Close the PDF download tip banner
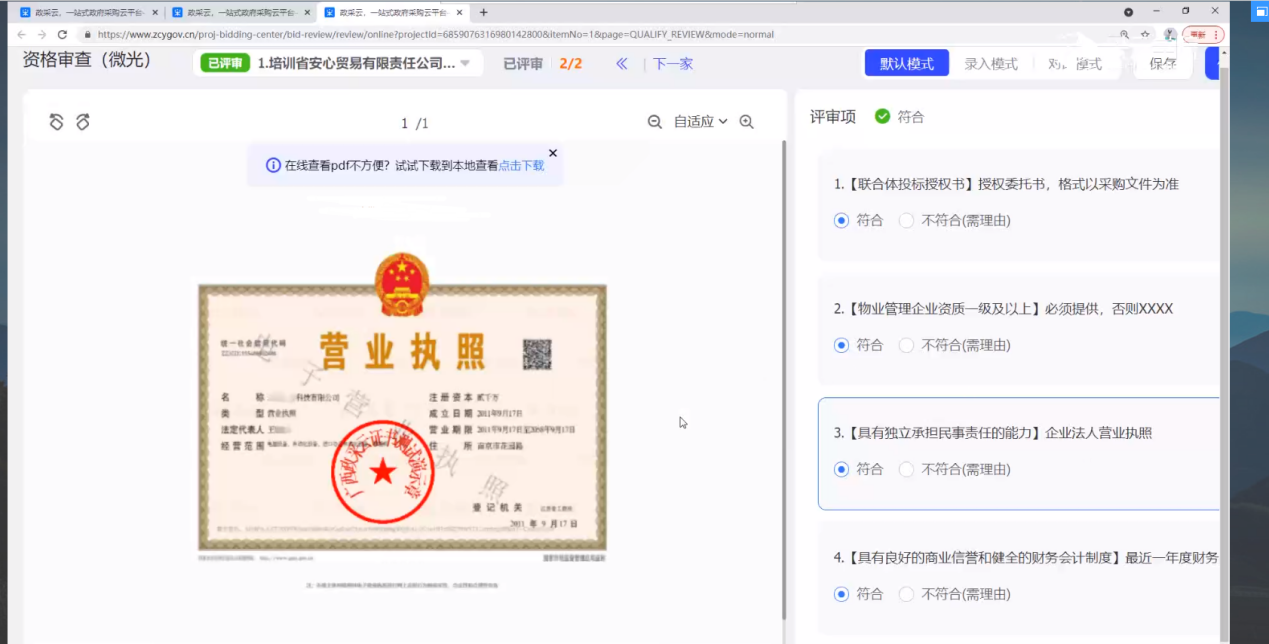Image resolution: width=1269 pixels, height=644 pixels. 553,153
